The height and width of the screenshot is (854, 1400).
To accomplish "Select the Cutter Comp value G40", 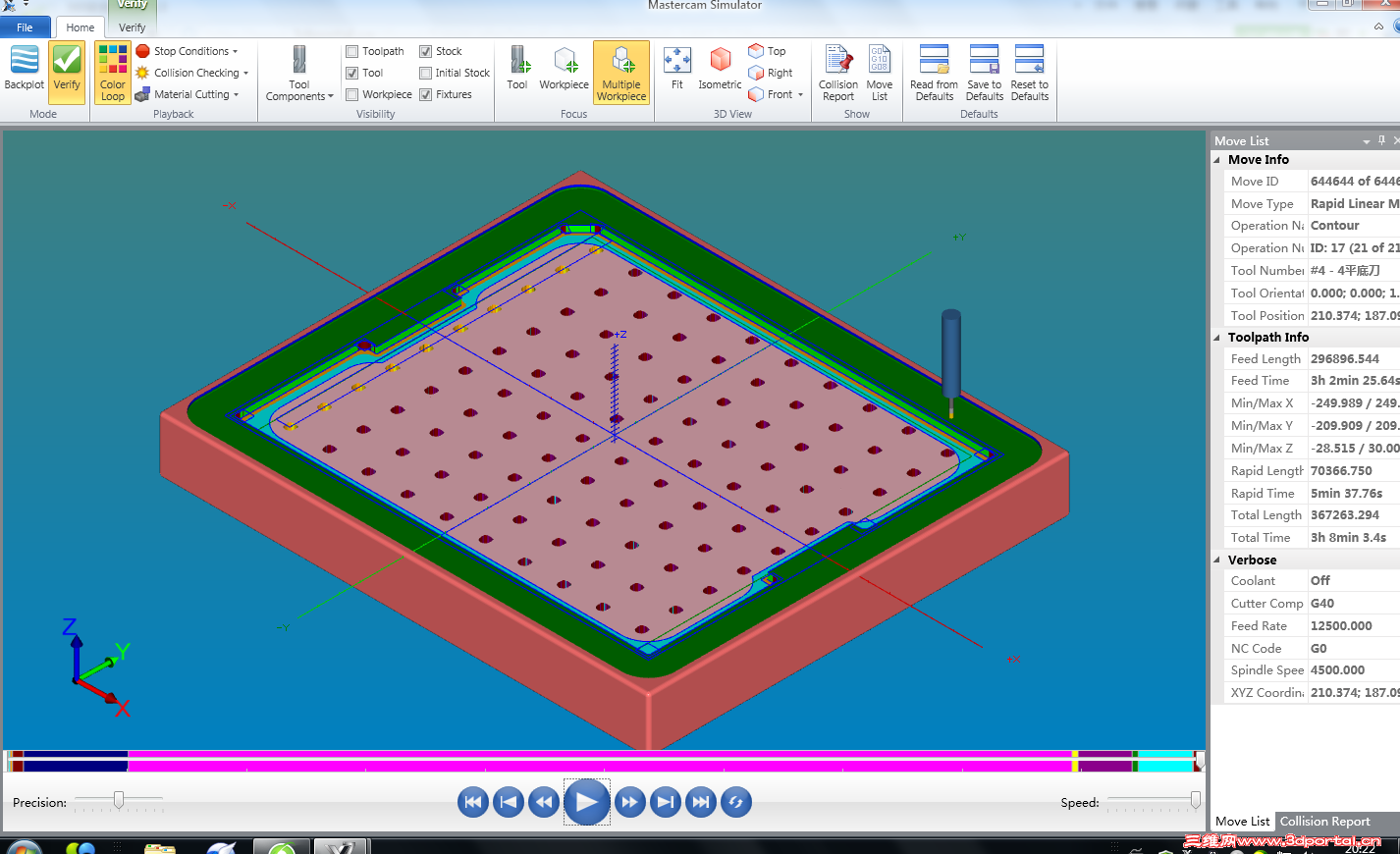I will click(x=1354, y=604).
